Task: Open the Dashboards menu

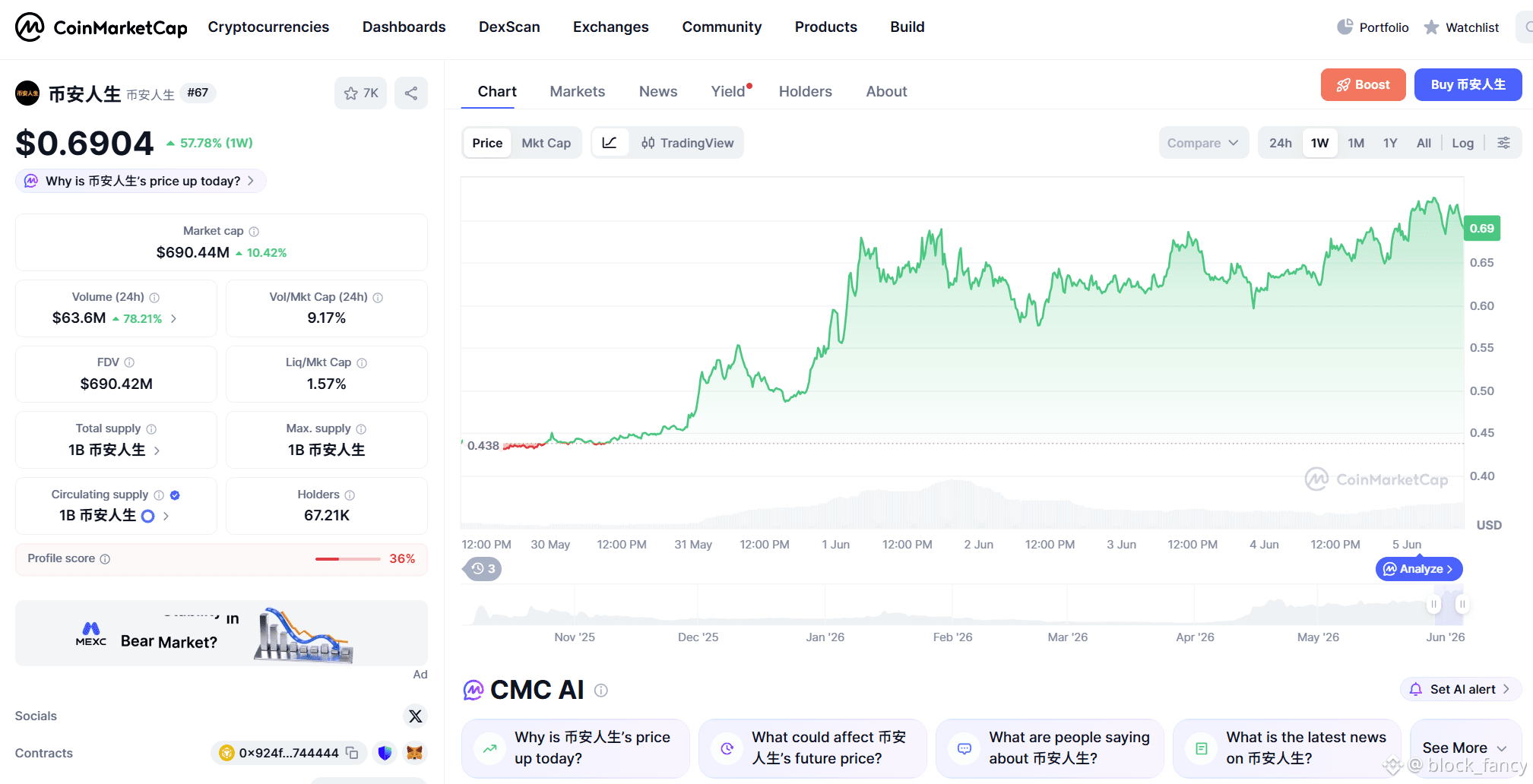Action: (x=404, y=27)
